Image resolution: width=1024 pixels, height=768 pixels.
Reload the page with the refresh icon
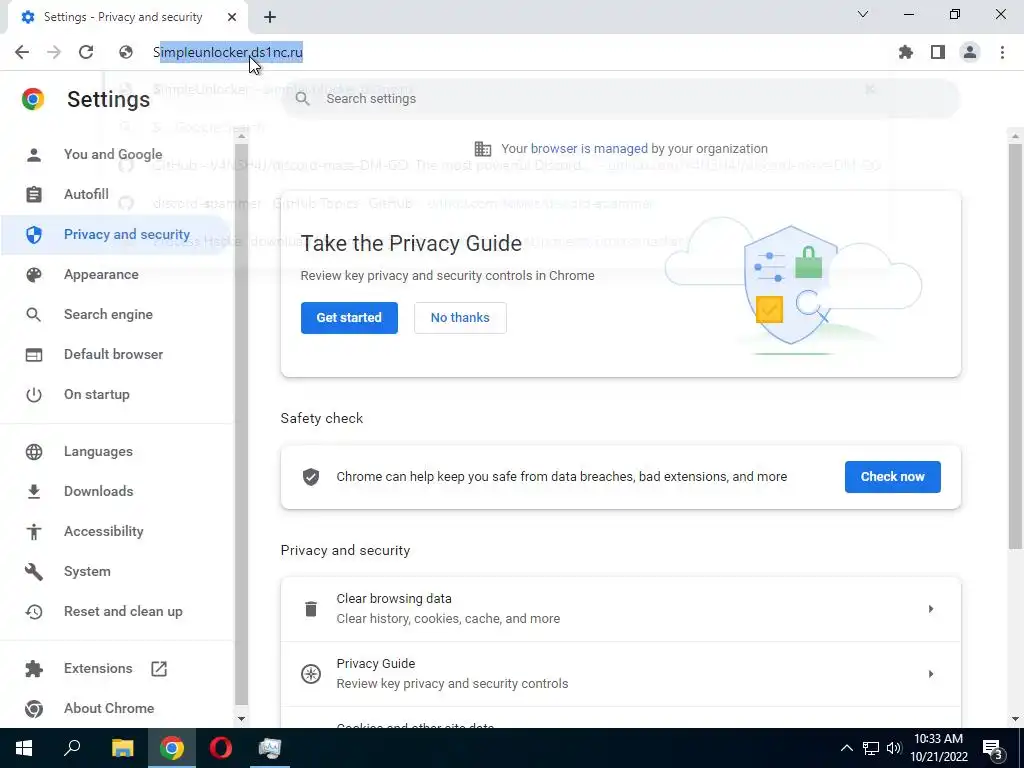pyautogui.click(x=86, y=52)
